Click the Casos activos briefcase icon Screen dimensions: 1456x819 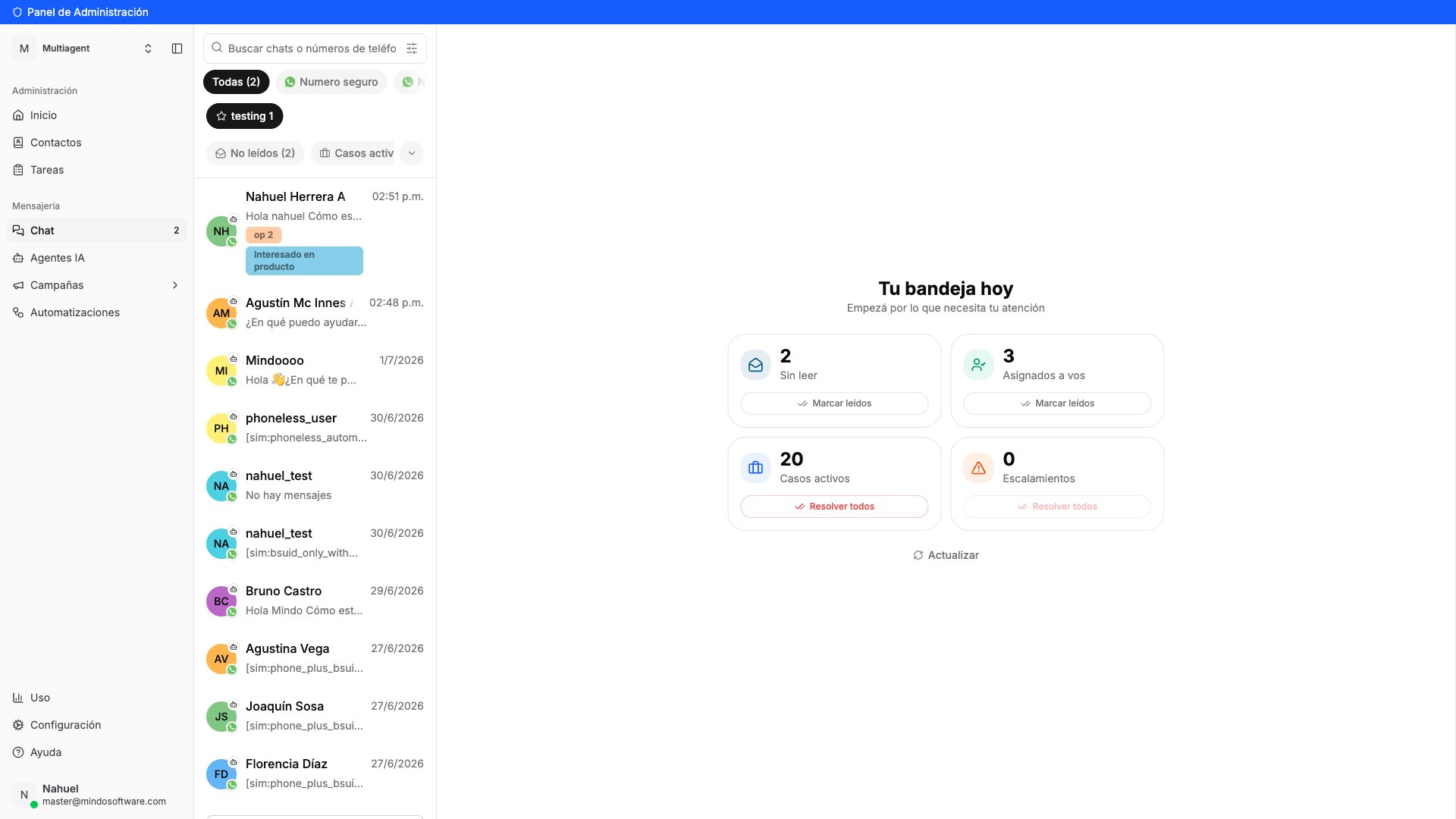click(x=755, y=468)
